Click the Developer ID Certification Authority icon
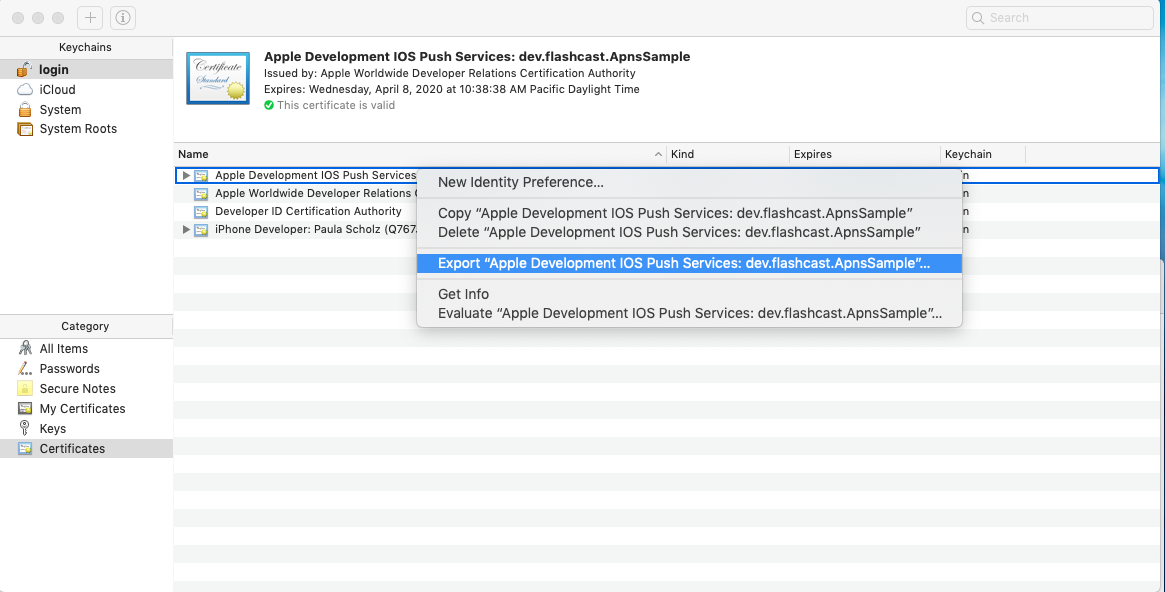The width and height of the screenshot is (1165, 592). pos(201,212)
